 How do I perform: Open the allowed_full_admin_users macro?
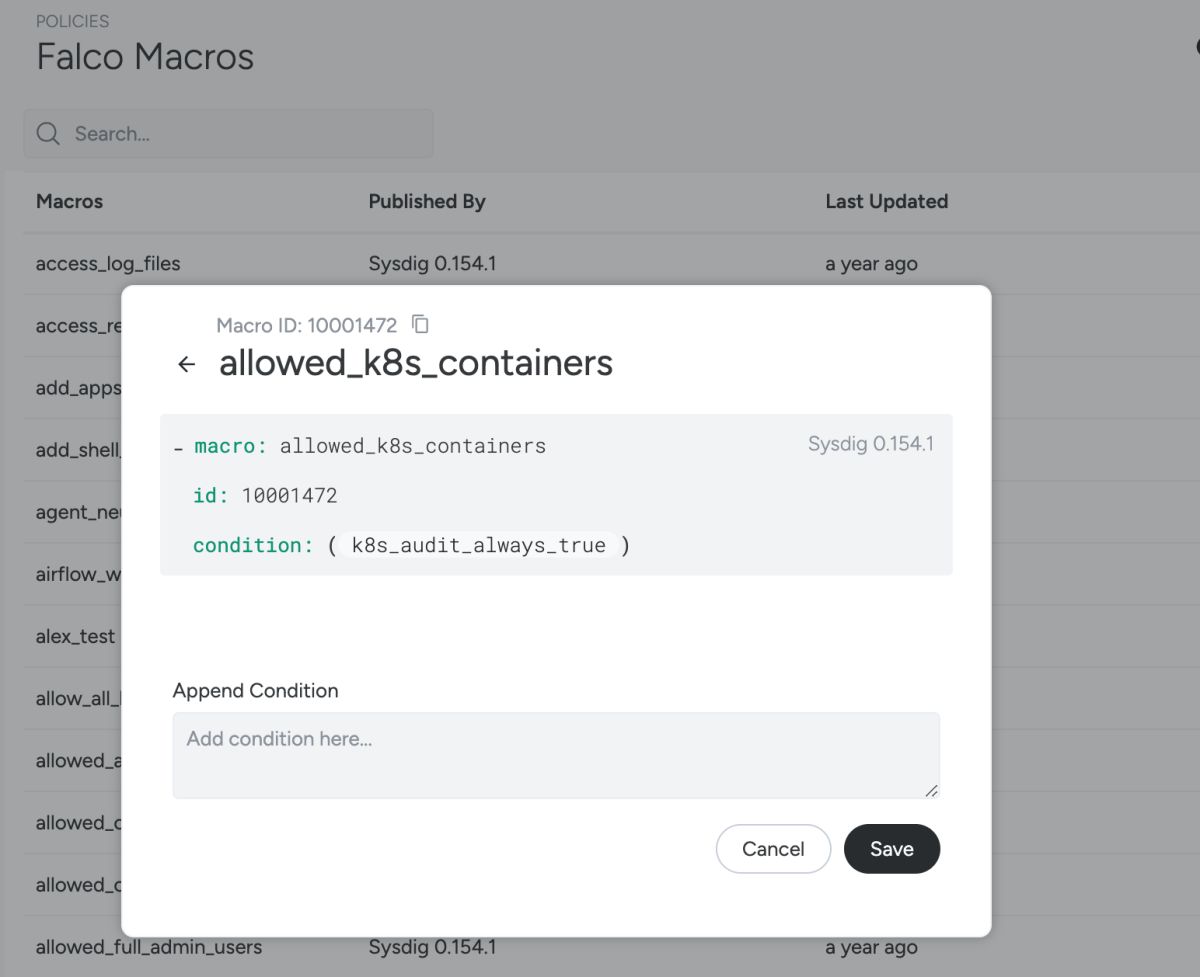(x=149, y=946)
